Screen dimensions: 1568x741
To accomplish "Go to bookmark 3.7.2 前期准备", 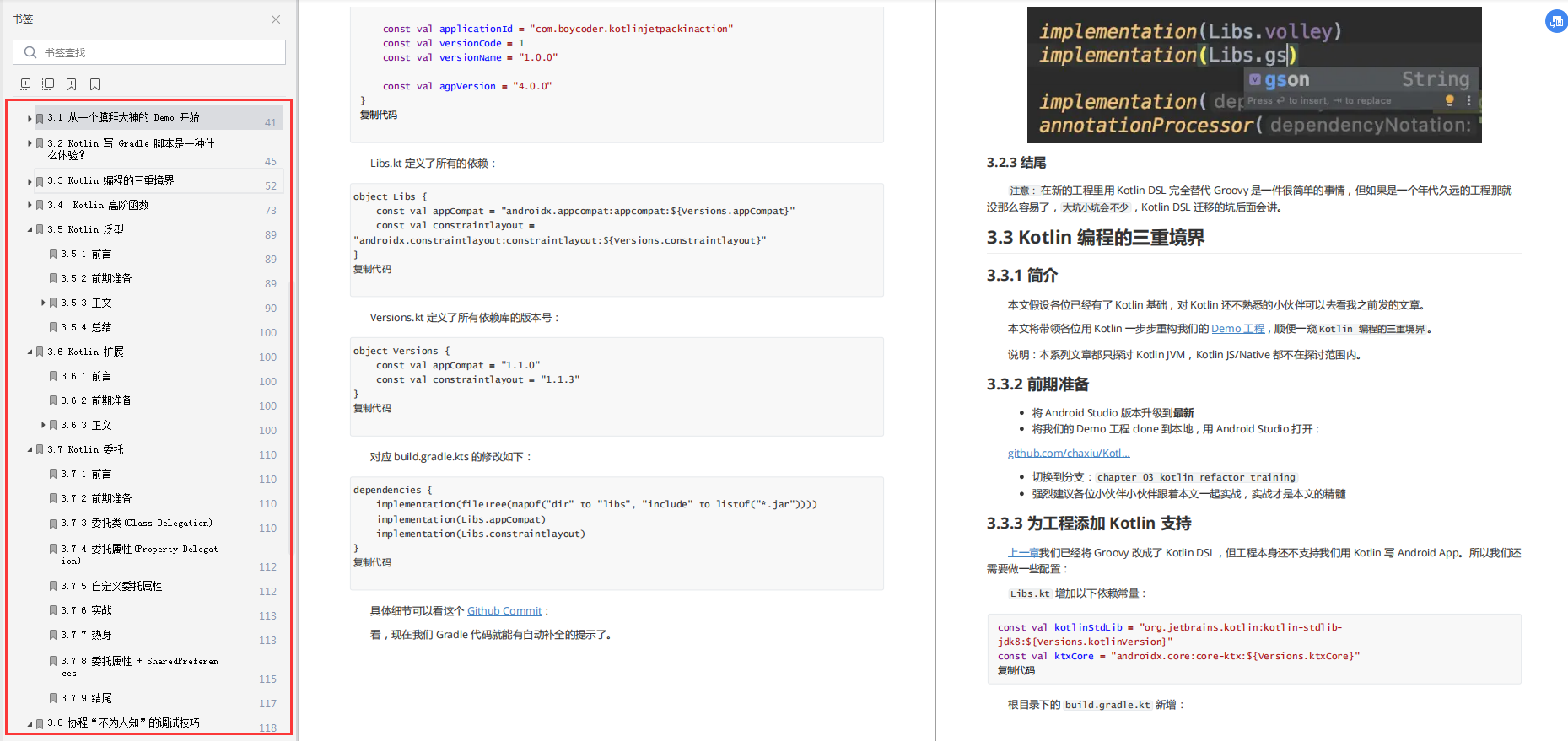I will [x=96, y=498].
